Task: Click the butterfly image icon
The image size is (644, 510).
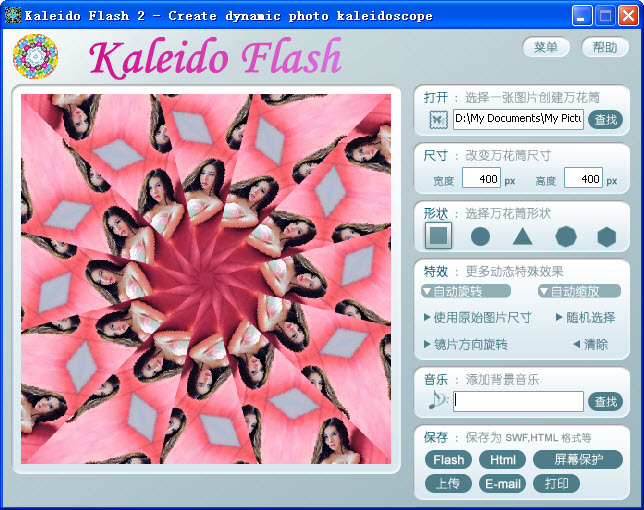Action: pyautogui.click(x=438, y=120)
